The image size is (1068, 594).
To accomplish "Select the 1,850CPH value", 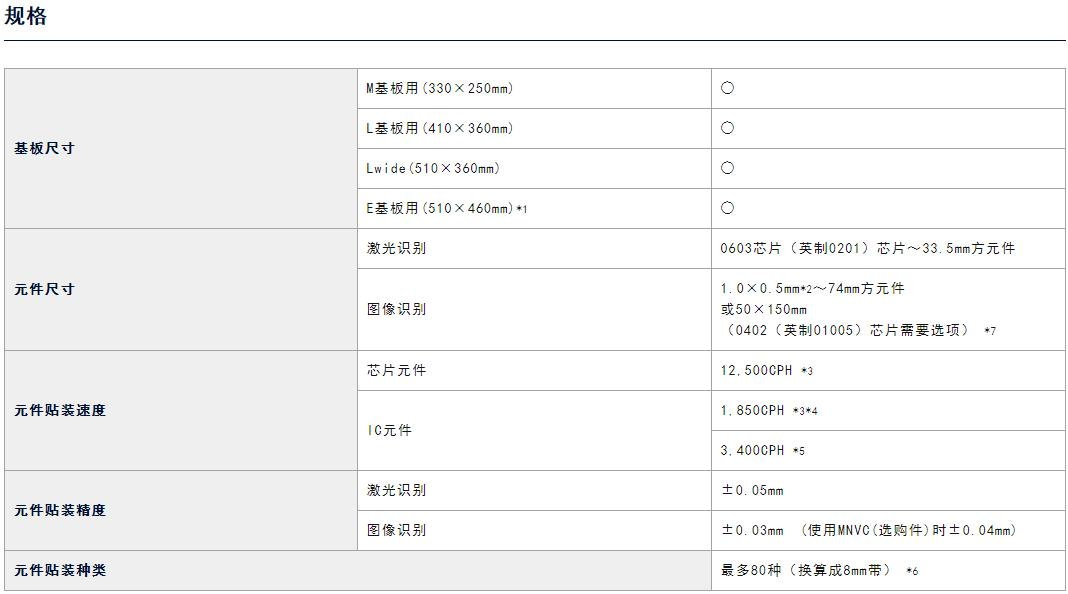I will [x=752, y=410].
